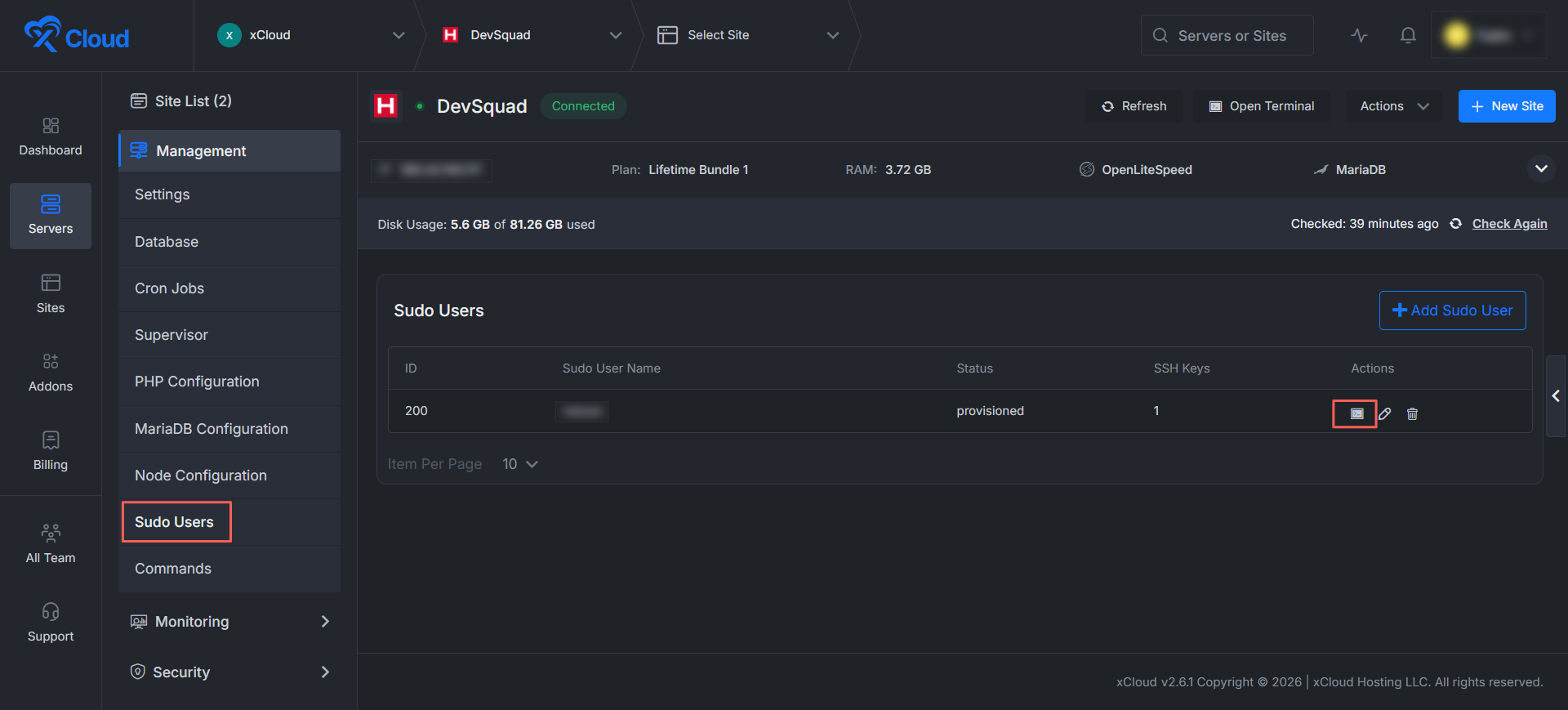Open the Database menu item
This screenshot has width=1568, height=710.
click(x=229, y=242)
